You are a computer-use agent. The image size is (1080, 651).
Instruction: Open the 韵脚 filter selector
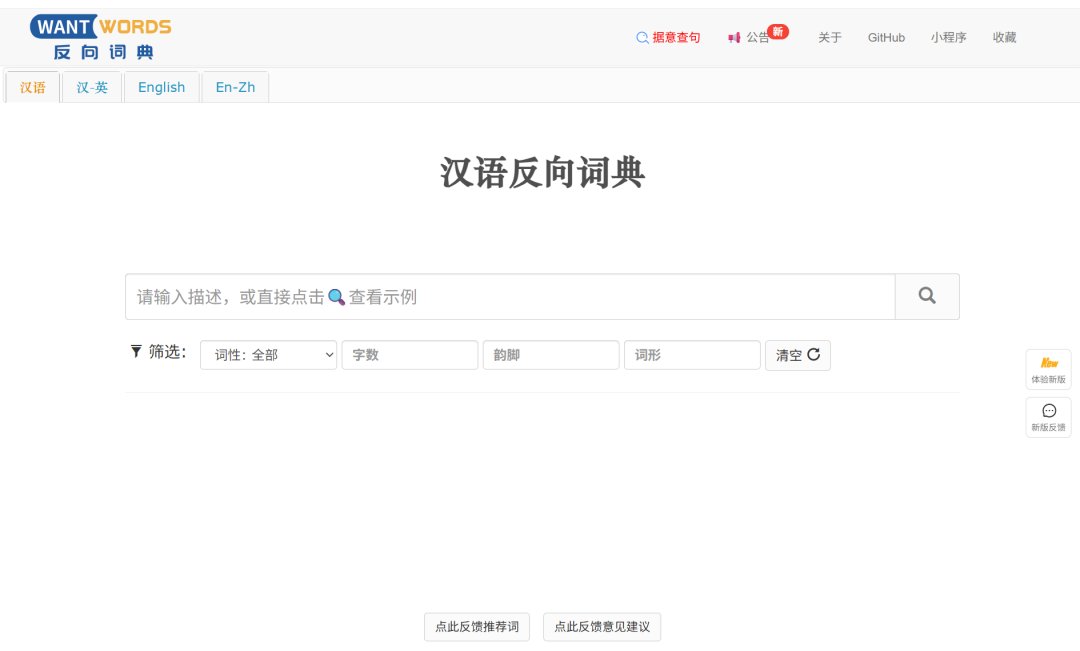[x=551, y=355]
